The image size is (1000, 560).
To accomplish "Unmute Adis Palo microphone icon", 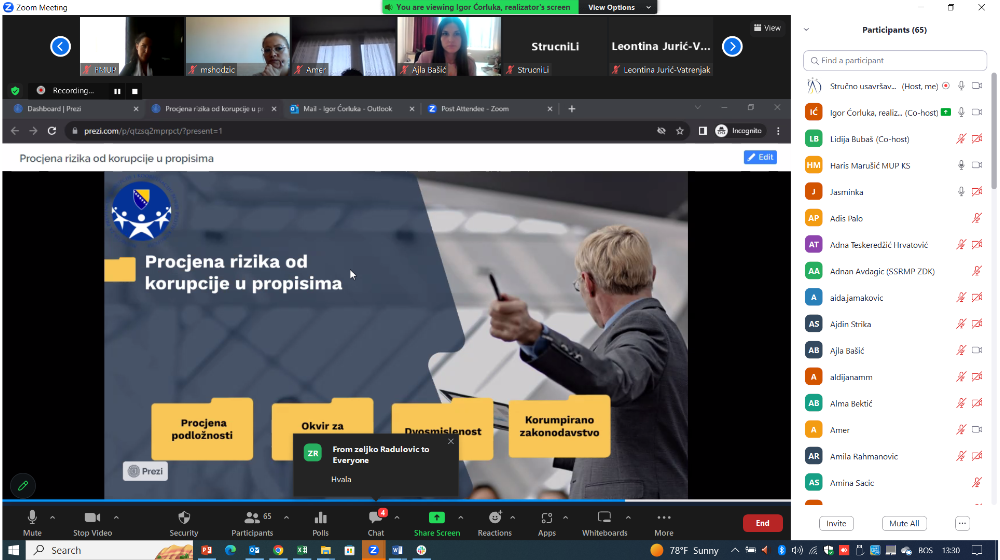I will click(977, 218).
